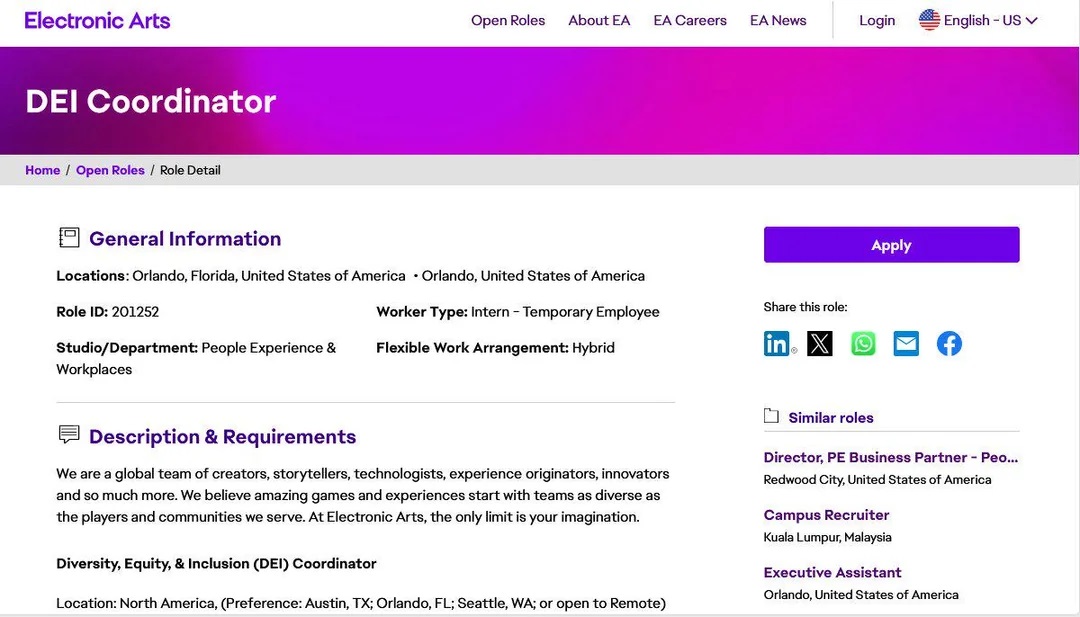Open the Open Roles nav item
The height and width of the screenshot is (617, 1080).
(508, 21)
